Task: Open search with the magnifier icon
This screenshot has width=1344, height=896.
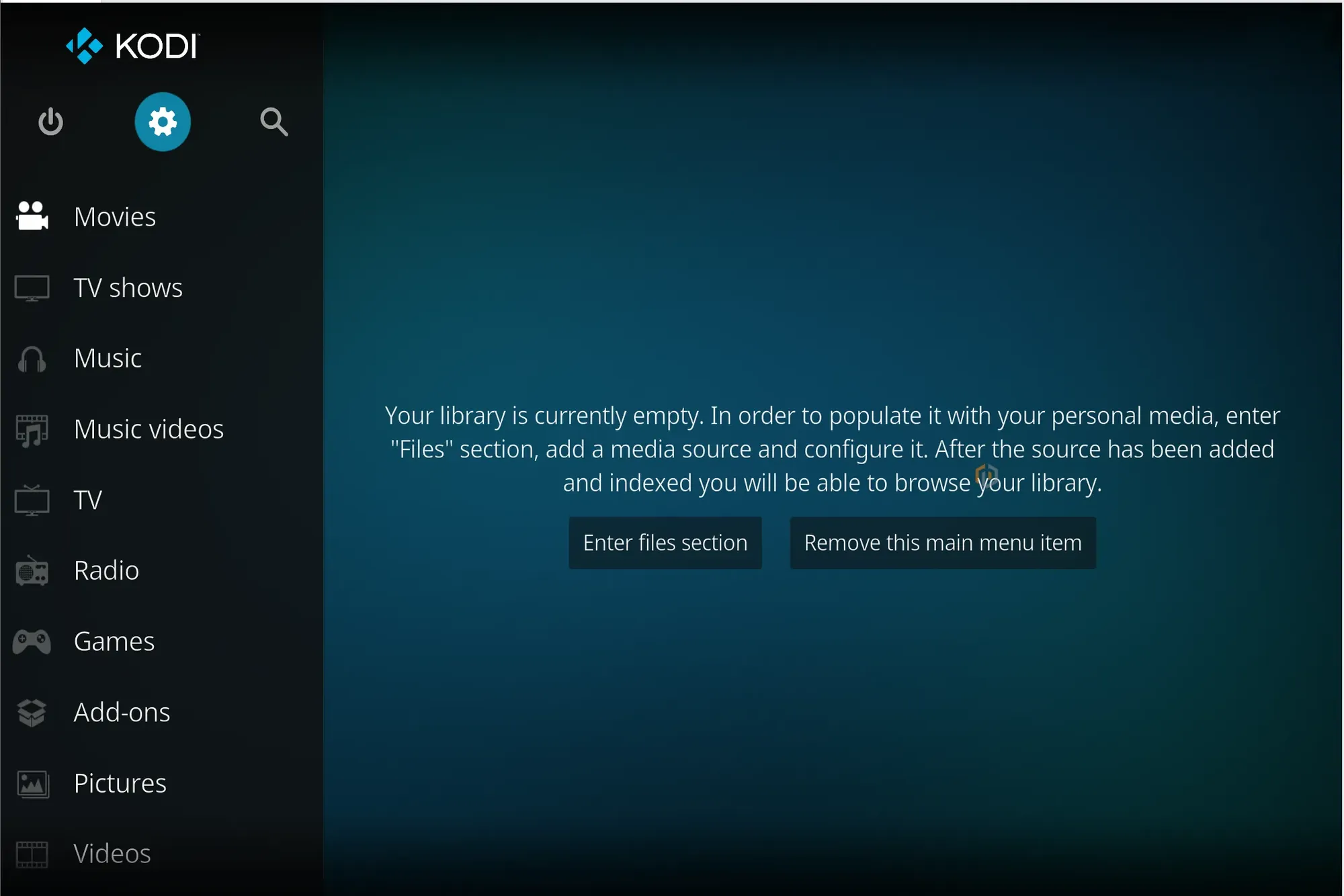Action: pos(274,122)
